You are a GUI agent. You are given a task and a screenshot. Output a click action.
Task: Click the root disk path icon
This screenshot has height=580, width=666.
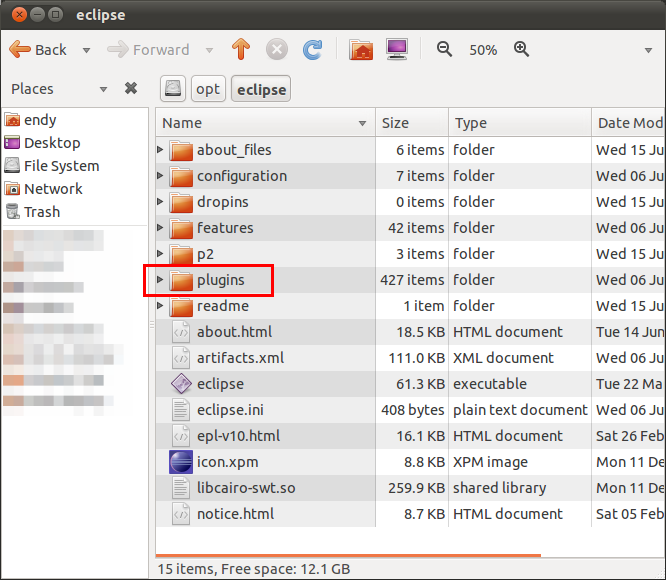point(174,89)
